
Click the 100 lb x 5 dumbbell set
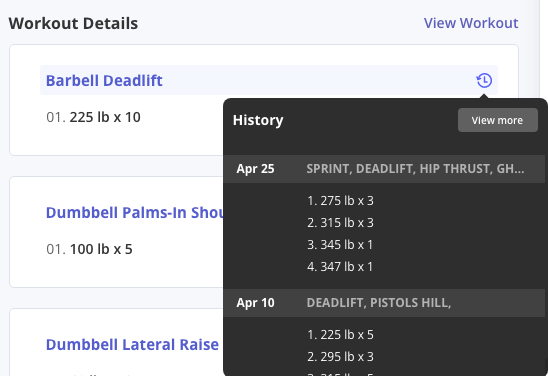89,249
